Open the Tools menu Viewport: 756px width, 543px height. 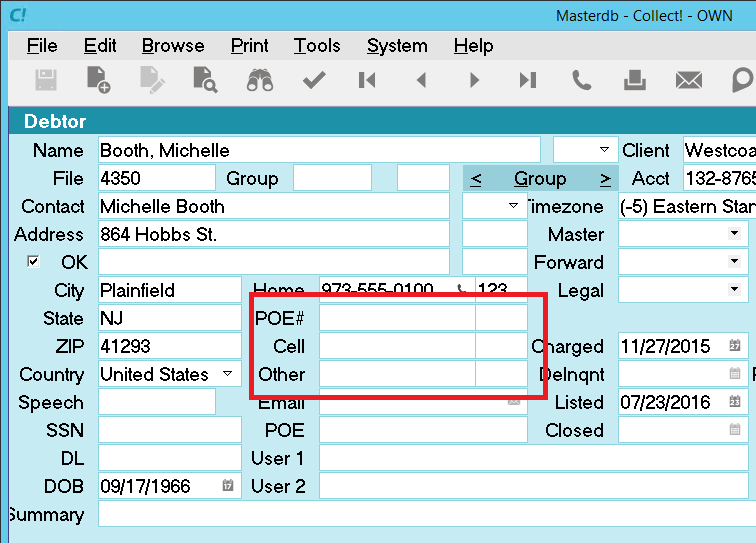tap(317, 46)
